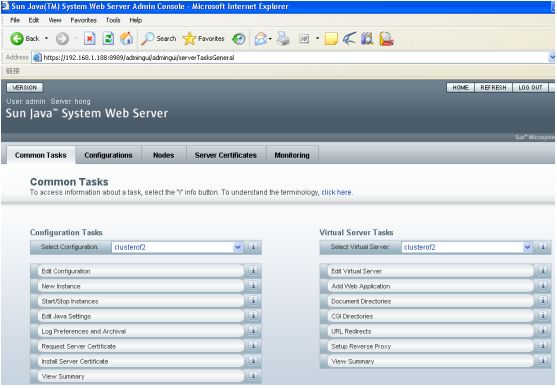Switch to the Configurations tab
The width and height of the screenshot is (557, 388).
108,155
